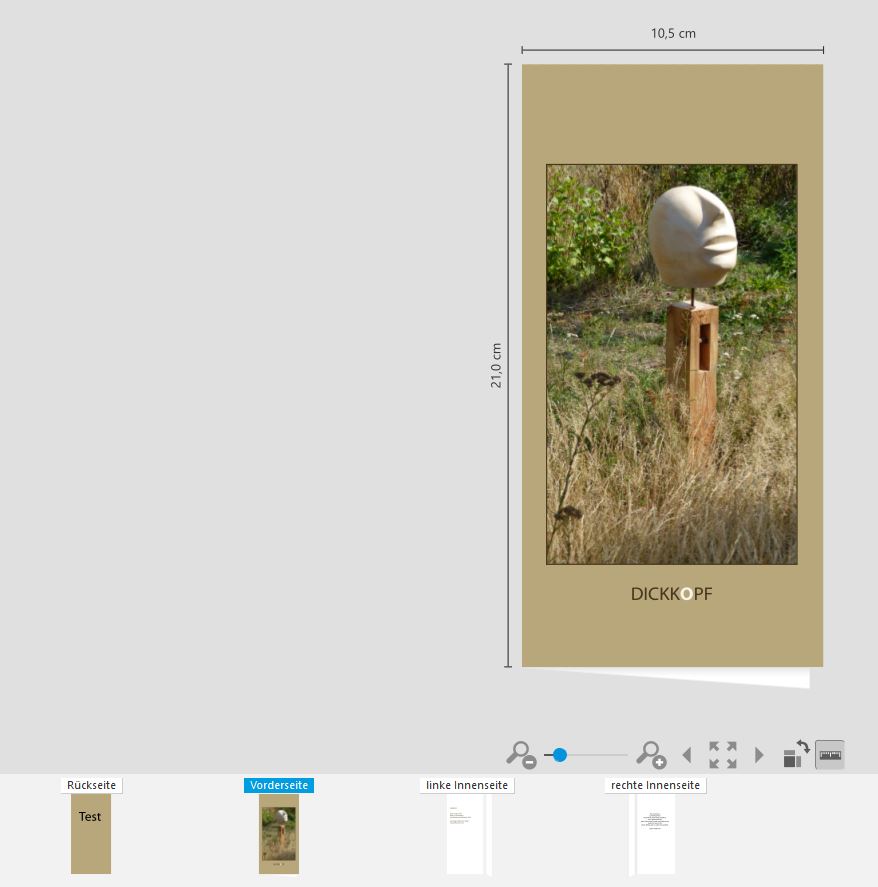Open the Rückseite thumbnail with Test text
Screen dimensions: 878x887
coord(91,834)
